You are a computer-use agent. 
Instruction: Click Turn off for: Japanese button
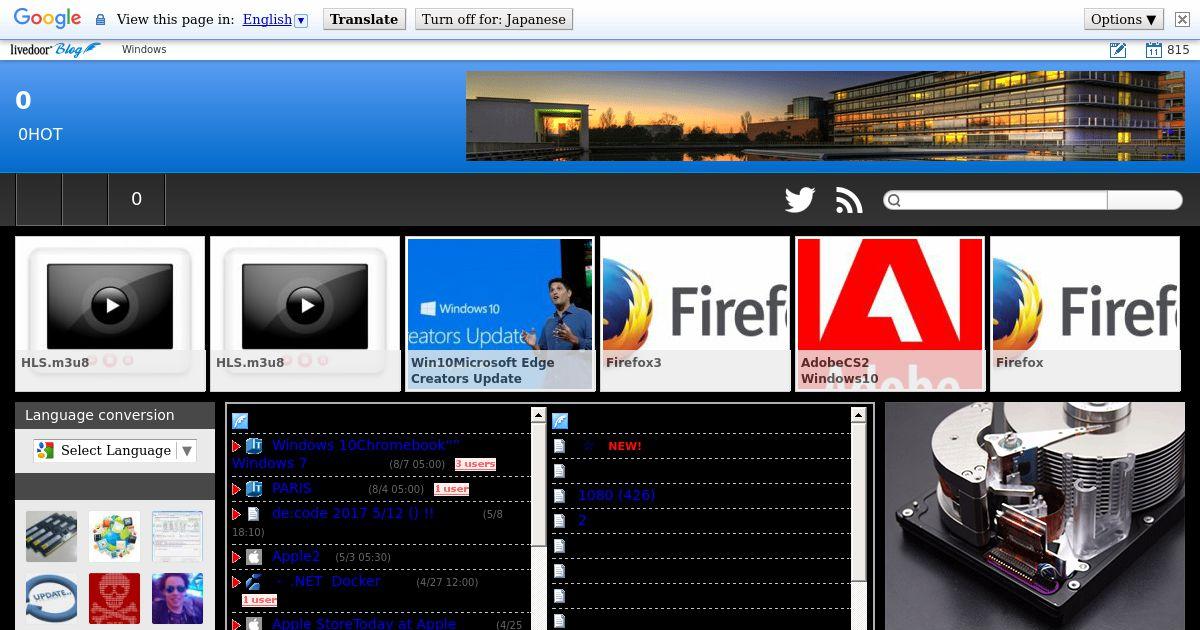pos(494,19)
